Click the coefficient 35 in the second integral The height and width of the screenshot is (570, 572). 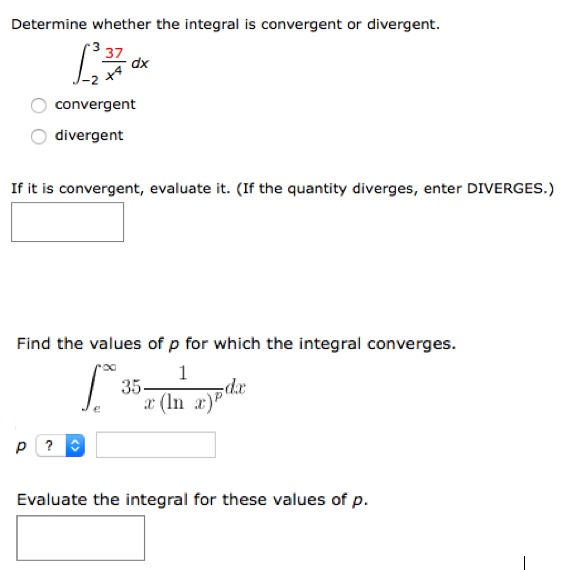pos(131,387)
